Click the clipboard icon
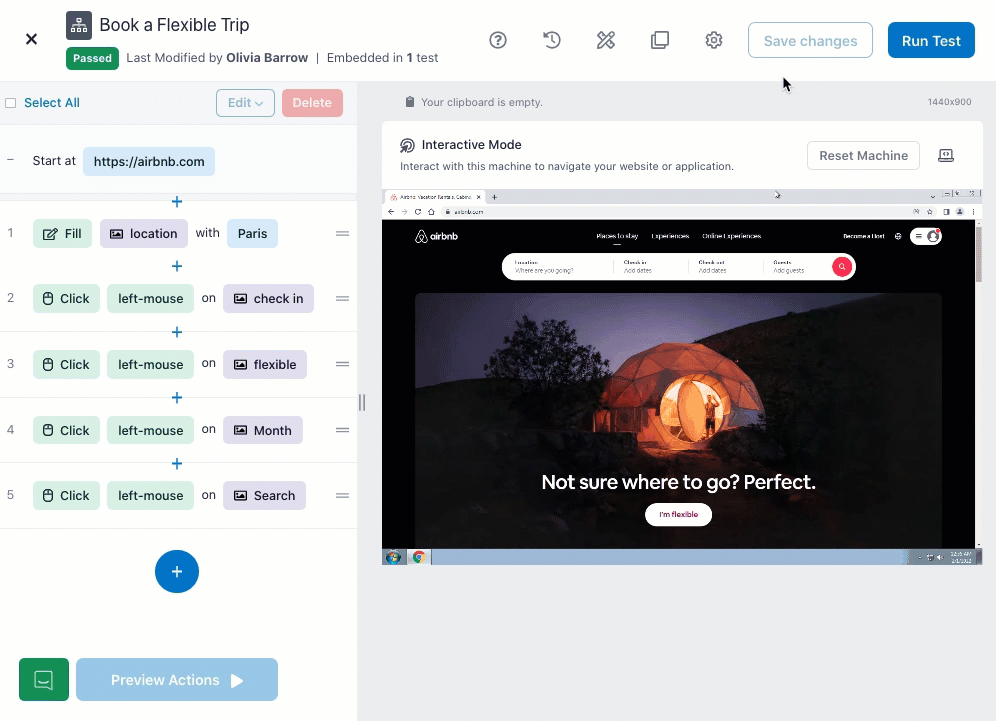Image resolution: width=996 pixels, height=721 pixels. 410,102
